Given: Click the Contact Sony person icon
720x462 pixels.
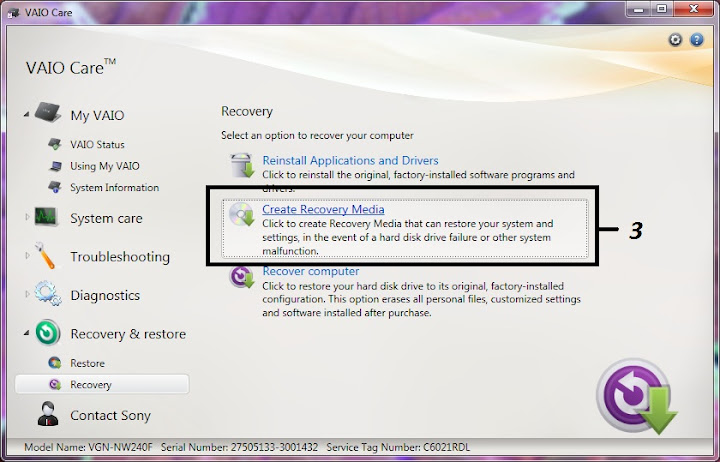Looking at the screenshot, I should point(48,414).
